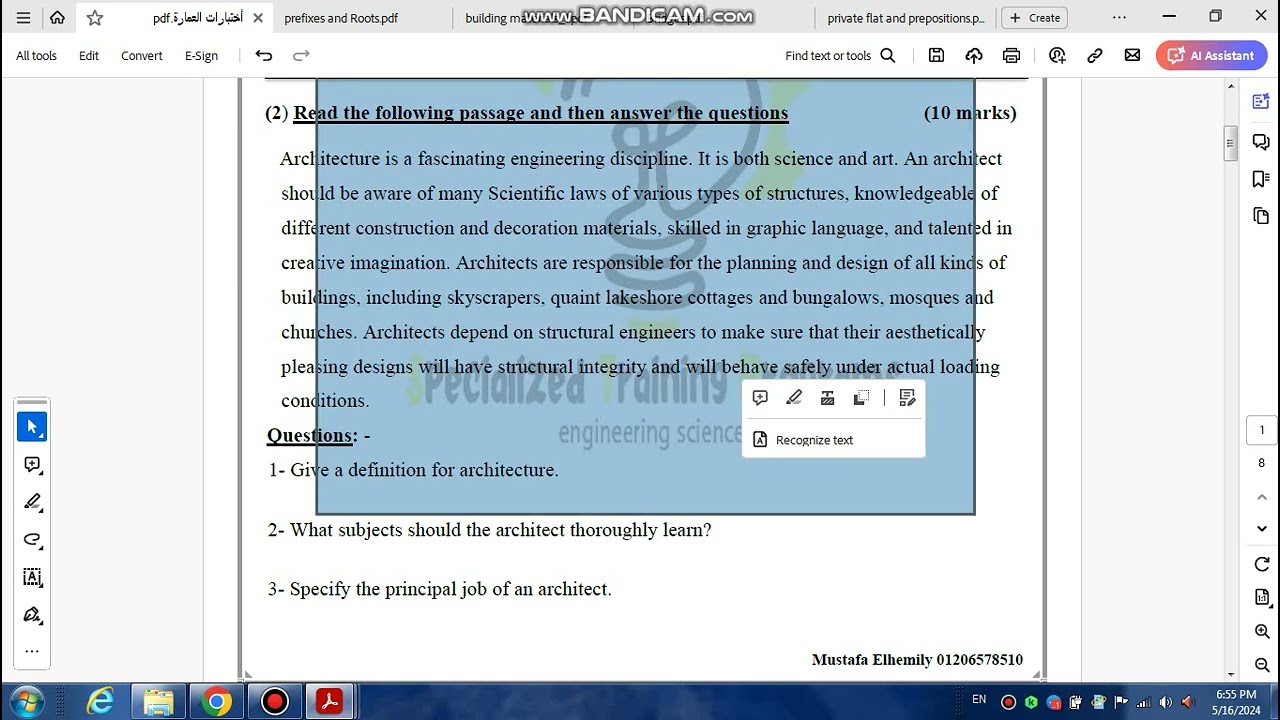Image resolution: width=1280 pixels, height=720 pixels.
Task: Select the Fill and Sign pen tool
Action: click(x=32, y=614)
